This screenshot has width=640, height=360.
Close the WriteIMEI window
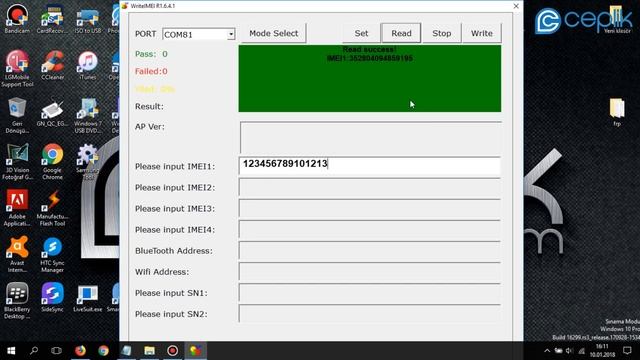tap(516, 6)
